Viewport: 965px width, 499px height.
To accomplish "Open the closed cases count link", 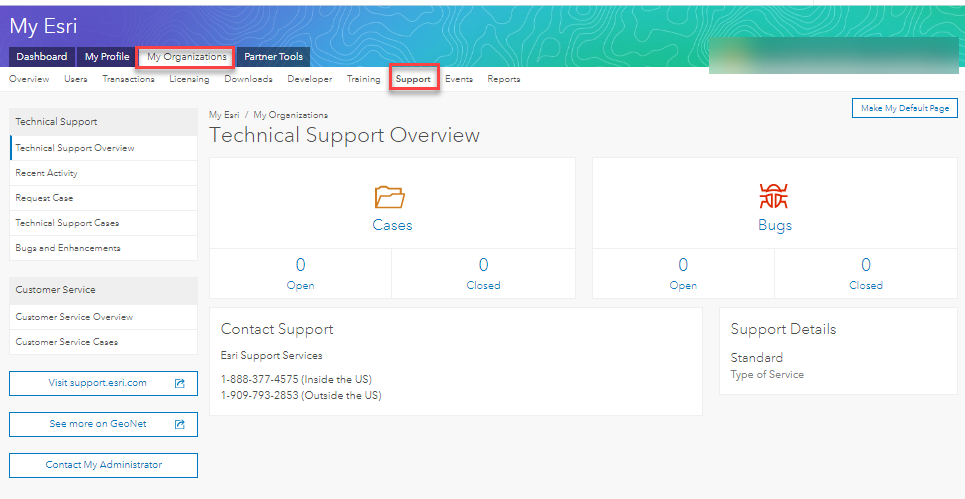I will 483,273.
